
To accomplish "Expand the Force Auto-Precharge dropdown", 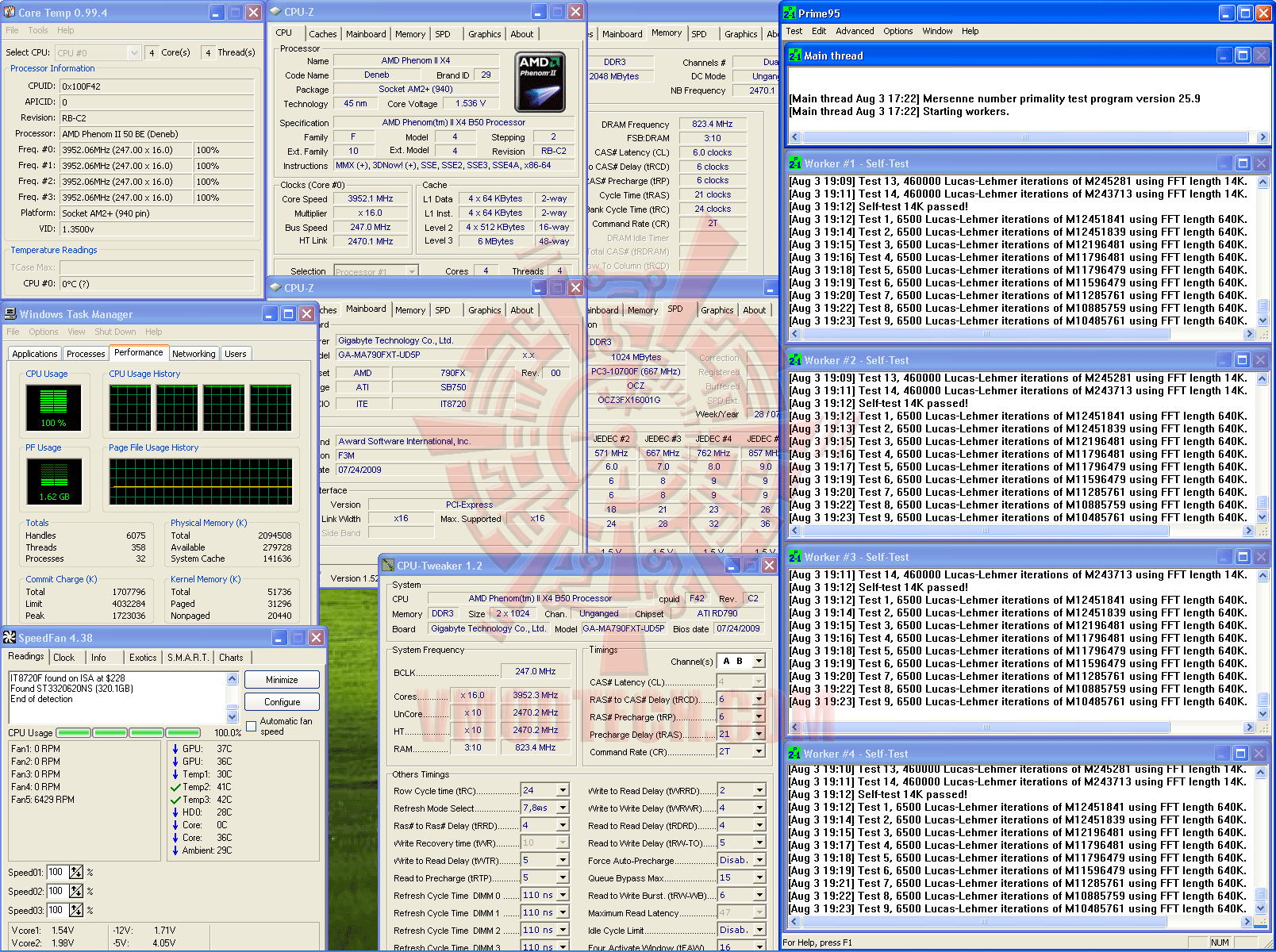I will pos(759,860).
